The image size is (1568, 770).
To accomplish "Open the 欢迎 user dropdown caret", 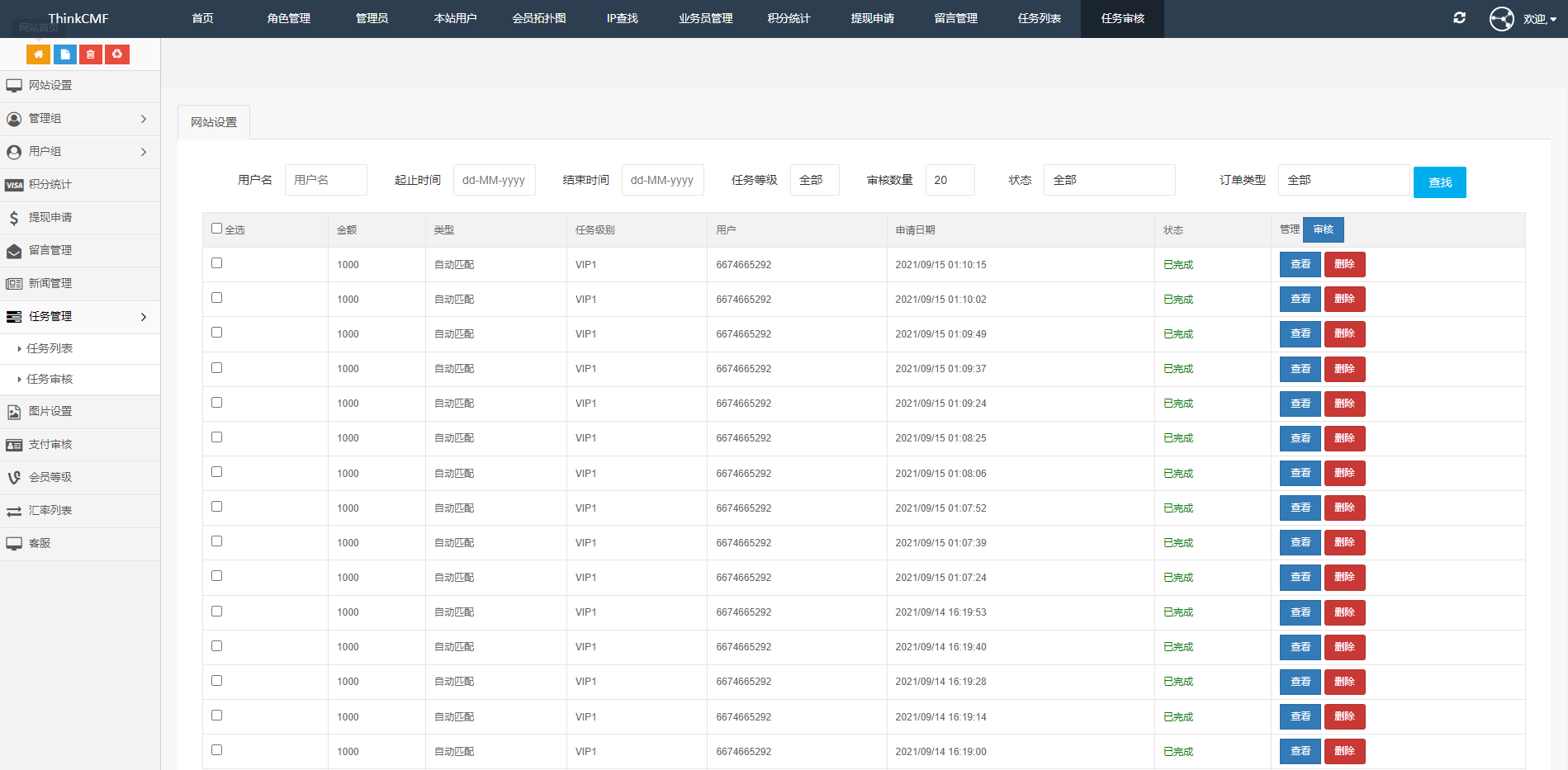I will [1553, 20].
